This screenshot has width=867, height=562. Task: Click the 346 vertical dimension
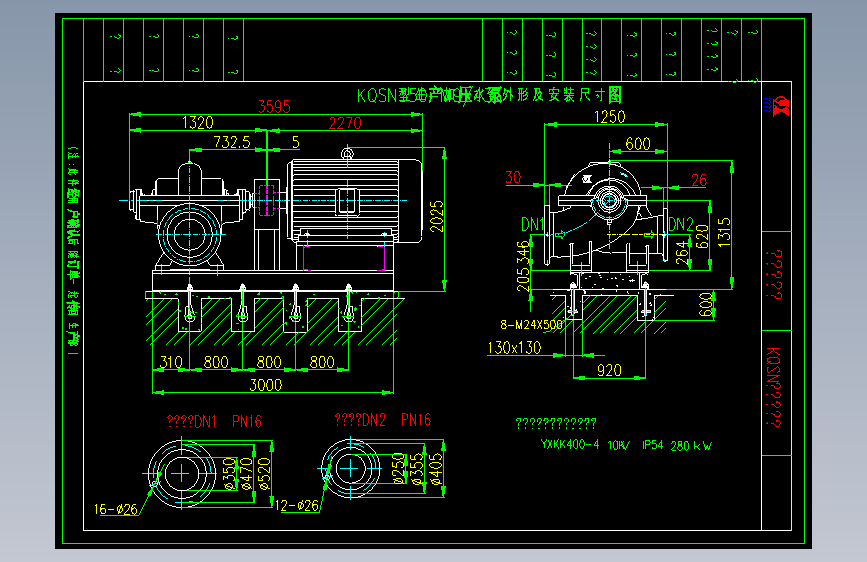(523, 252)
